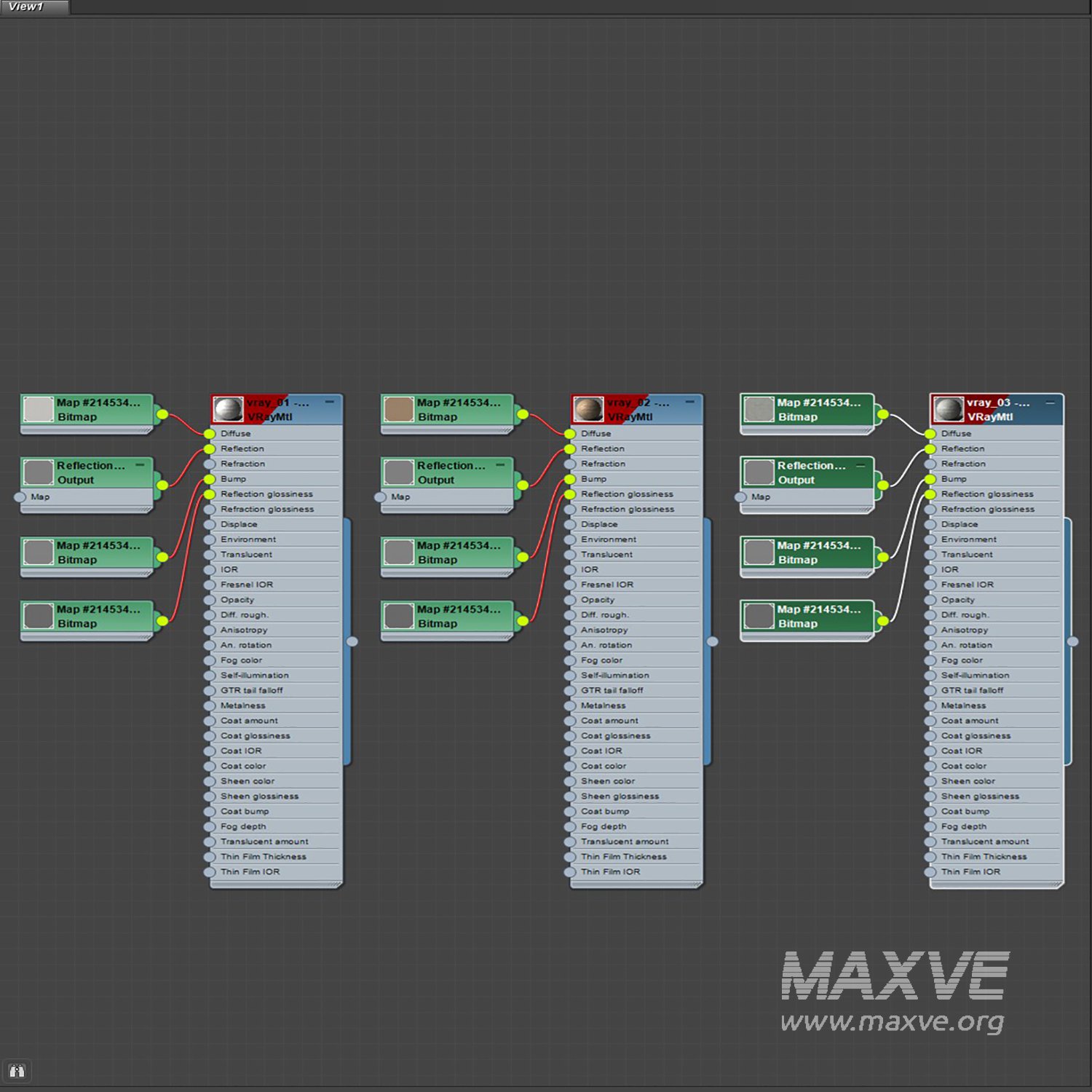The width and height of the screenshot is (1092, 1092).
Task: Select the vray_01 material sphere preview
Action: (x=228, y=410)
